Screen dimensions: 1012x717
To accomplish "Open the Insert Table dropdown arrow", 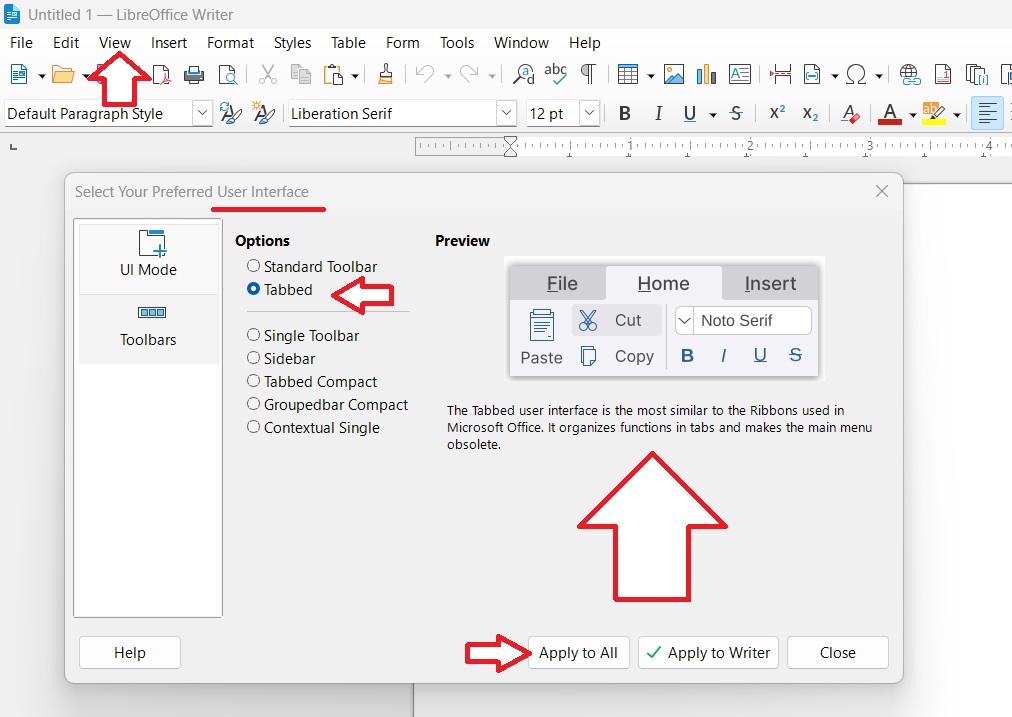I will (651, 76).
